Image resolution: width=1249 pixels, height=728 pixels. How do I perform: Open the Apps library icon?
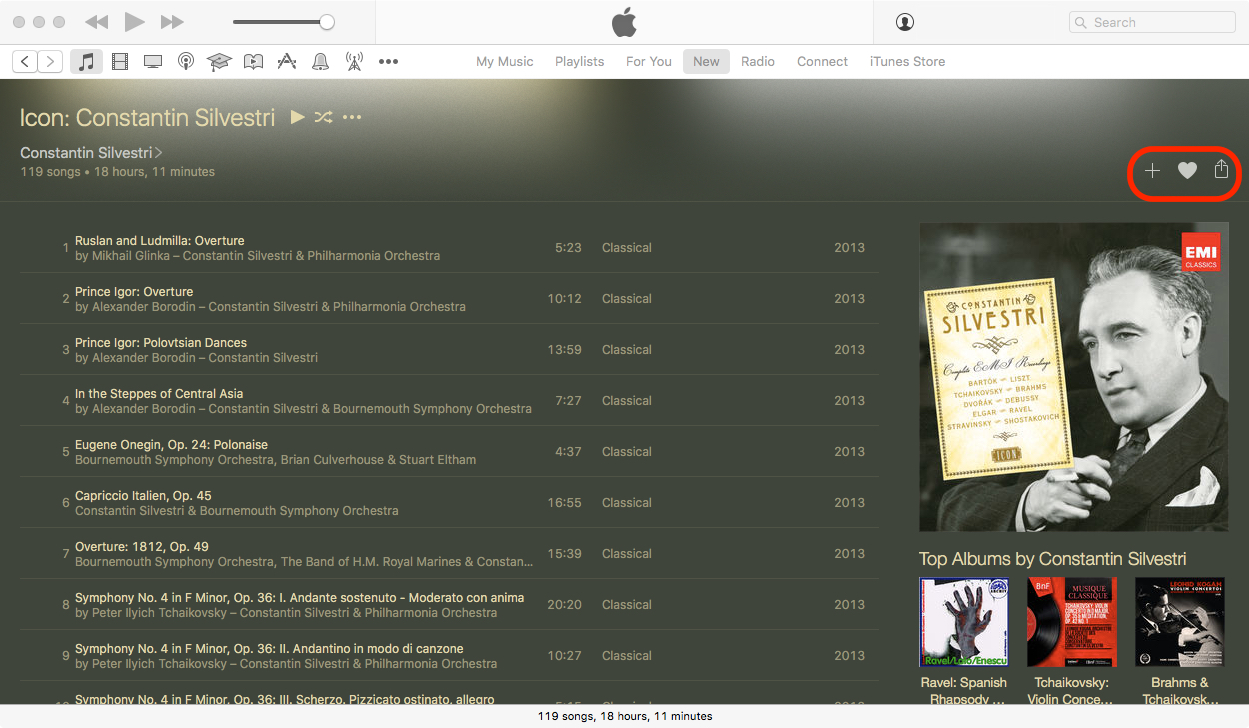[x=287, y=62]
